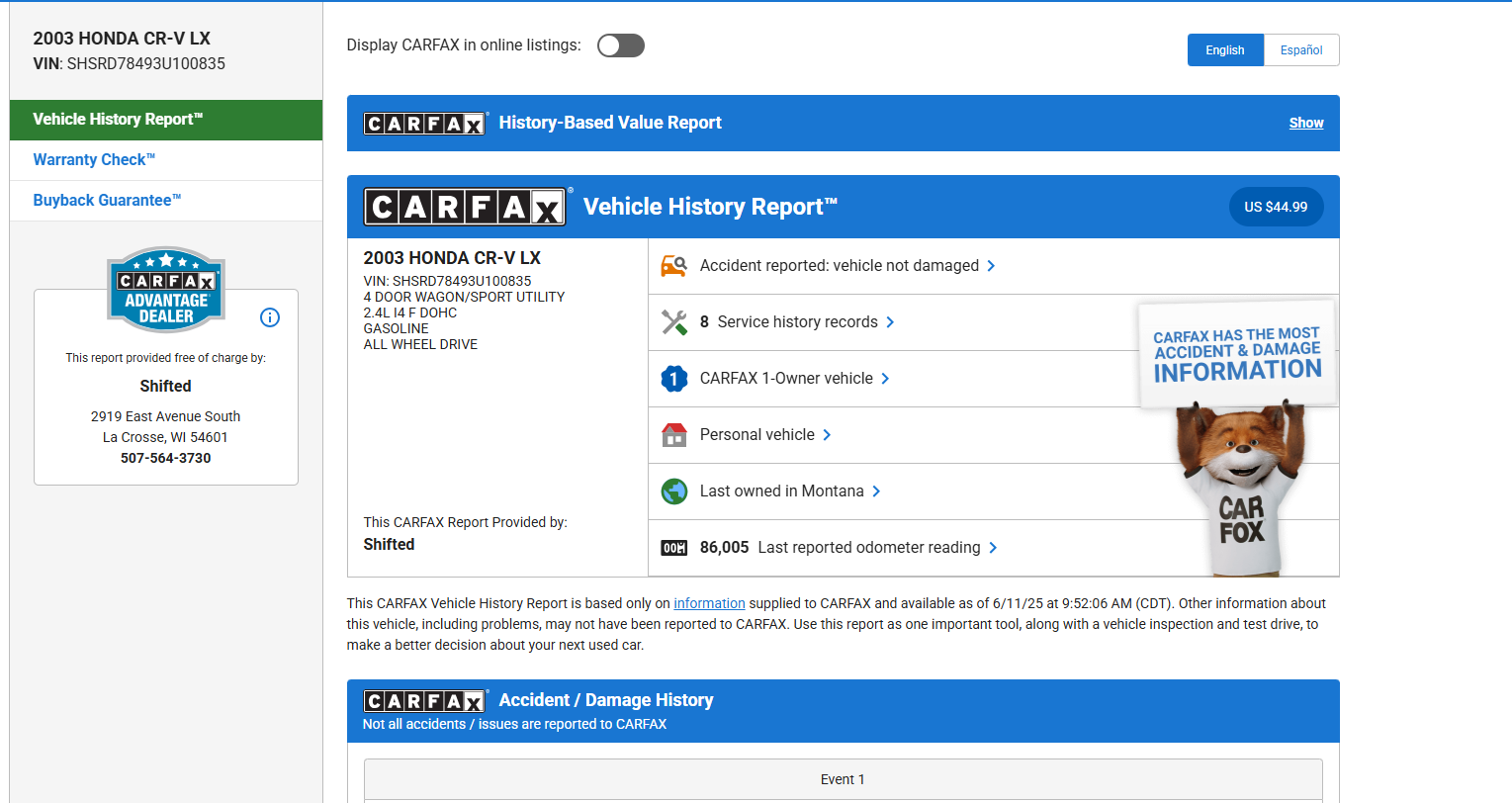The height and width of the screenshot is (803, 1512).
Task: Open the Advantage Dealer info icon
Action: pyautogui.click(x=270, y=317)
